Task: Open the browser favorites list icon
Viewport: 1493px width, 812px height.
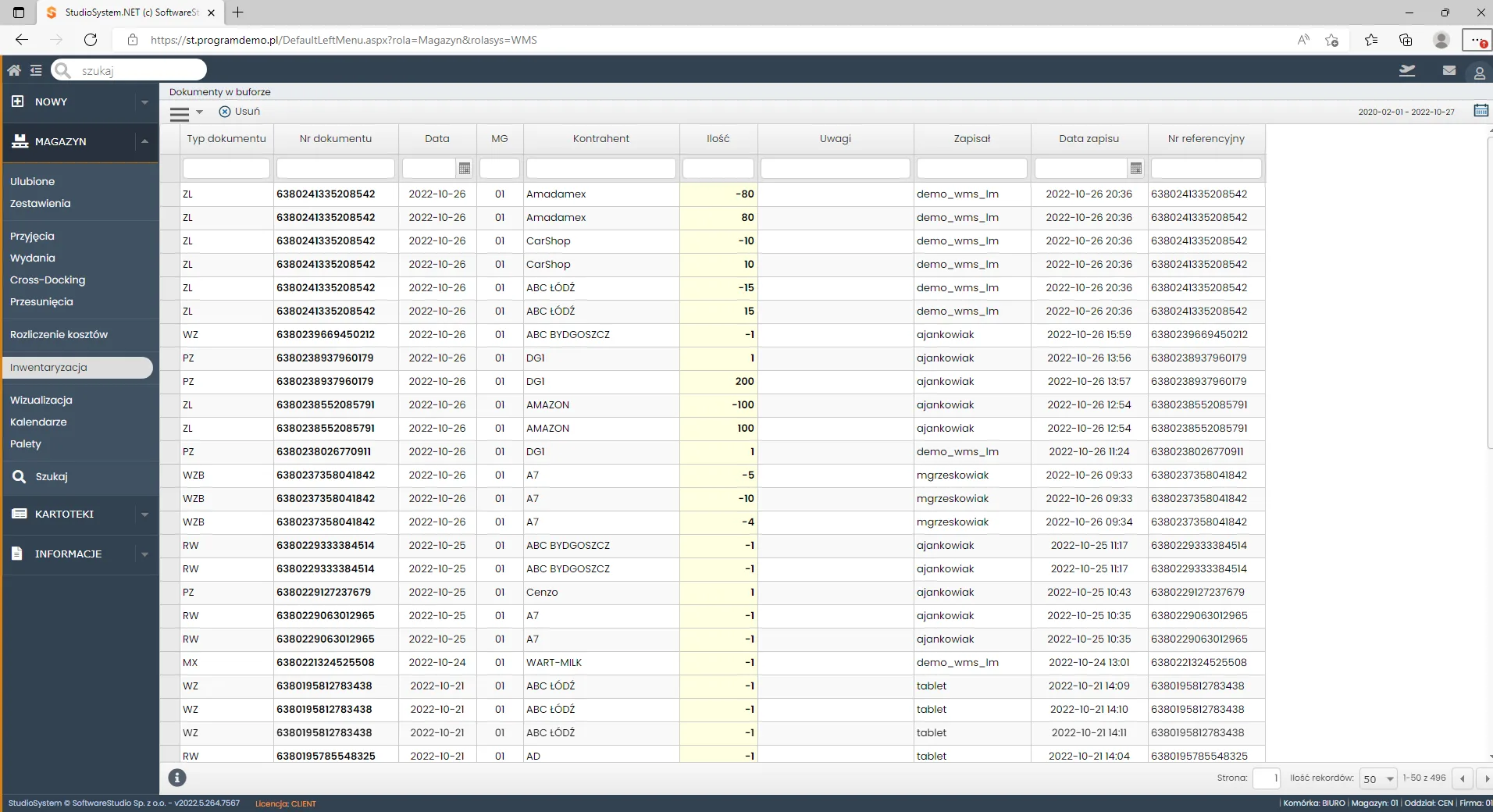Action: click(x=1371, y=40)
